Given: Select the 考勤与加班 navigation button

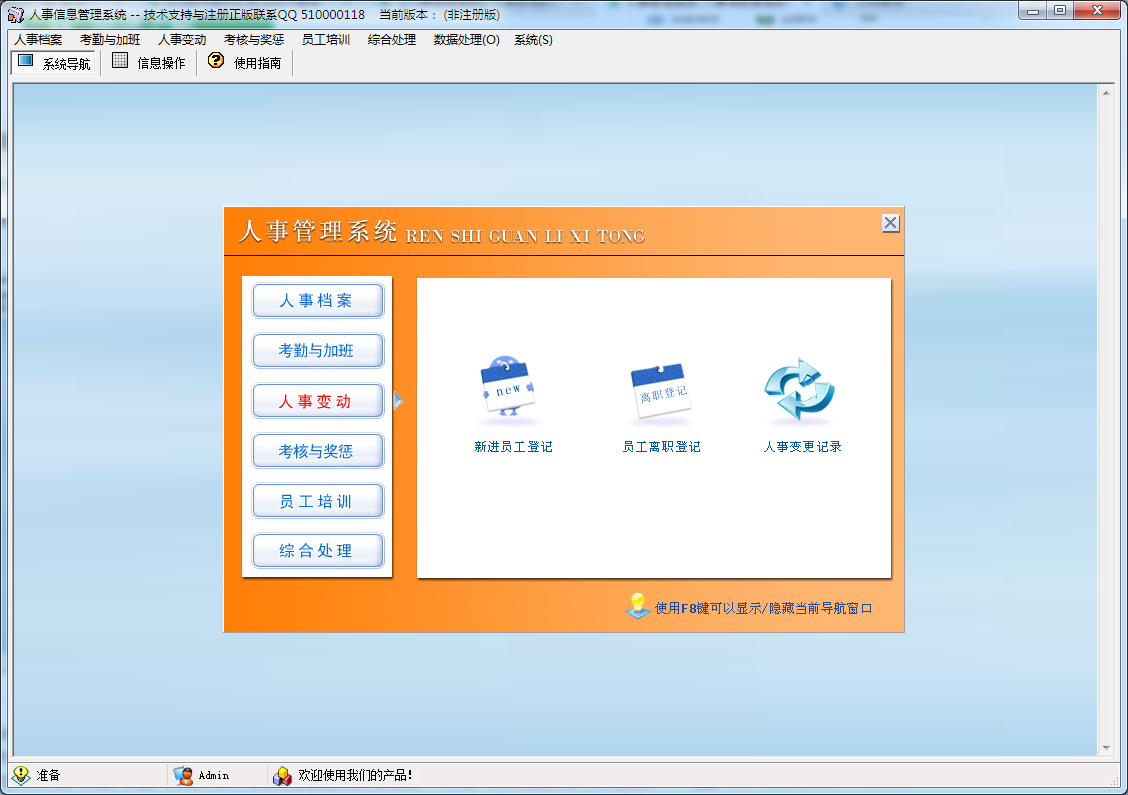Looking at the screenshot, I should pos(317,350).
